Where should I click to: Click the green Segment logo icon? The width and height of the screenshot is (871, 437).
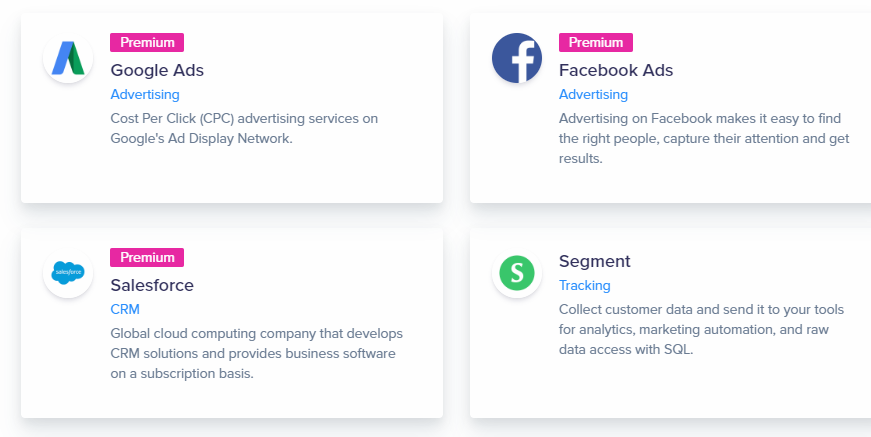pyautogui.click(x=517, y=272)
